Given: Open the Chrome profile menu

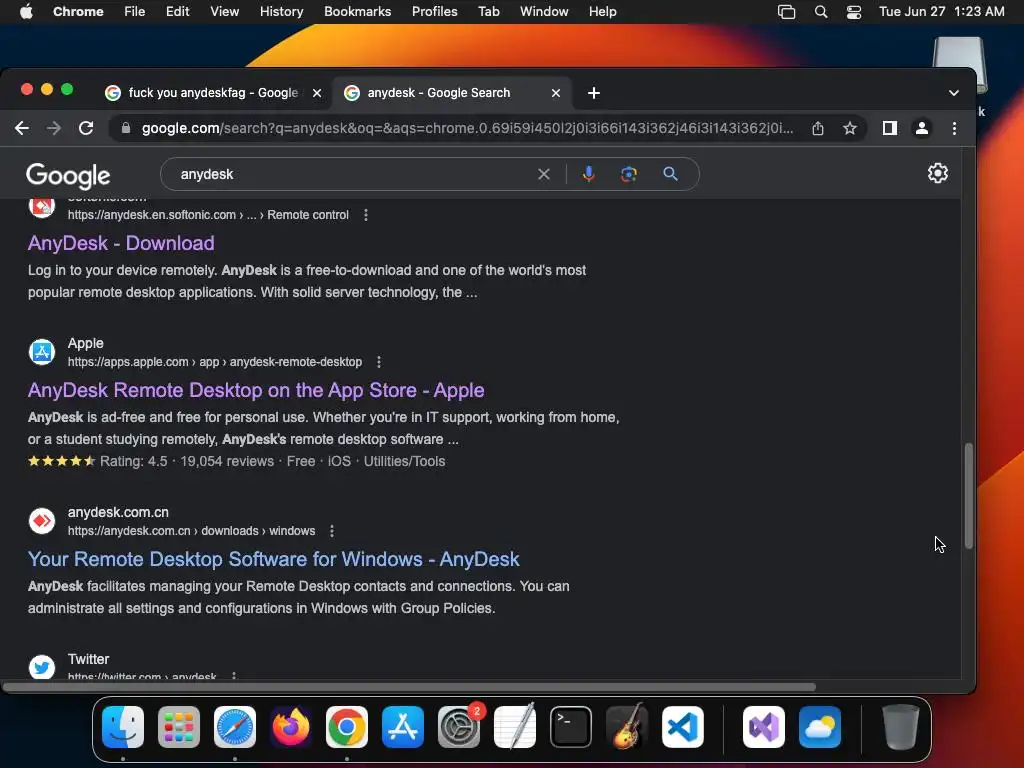Looking at the screenshot, I should pos(921,128).
